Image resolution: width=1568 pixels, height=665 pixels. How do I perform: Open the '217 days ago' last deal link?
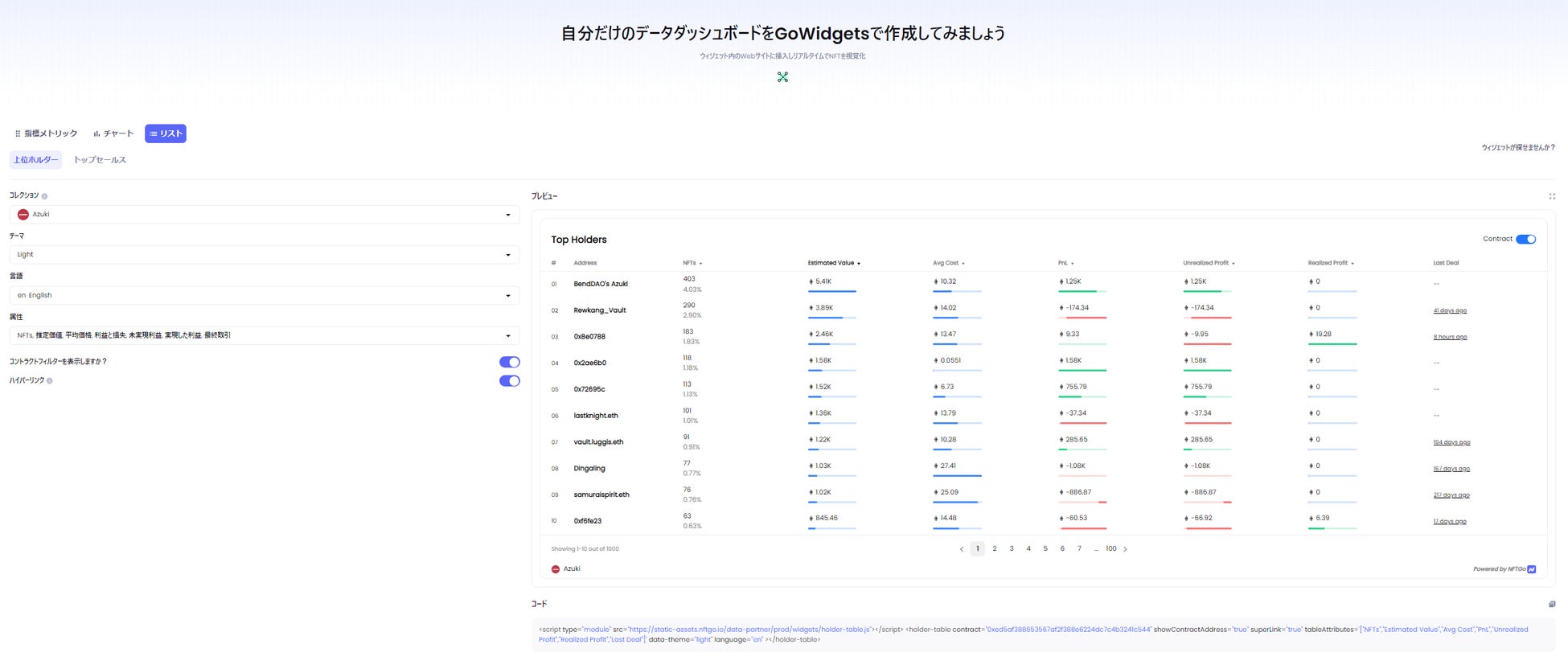[x=1451, y=495]
